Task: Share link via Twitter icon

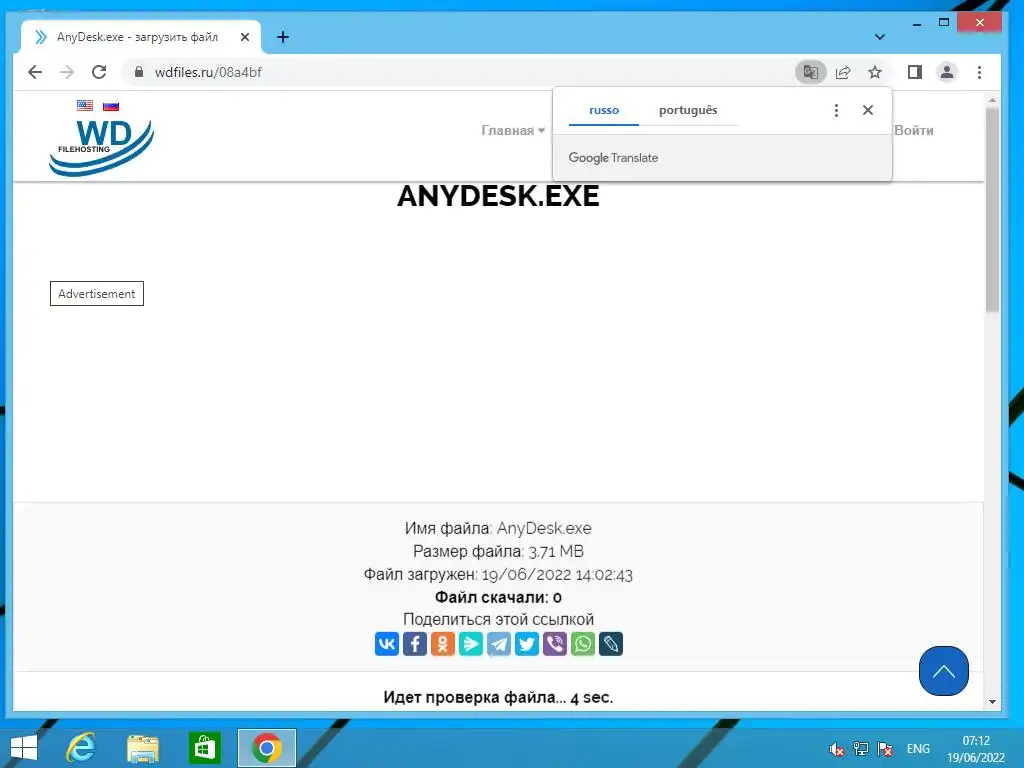Action: pyautogui.click(x=527, y=644)
